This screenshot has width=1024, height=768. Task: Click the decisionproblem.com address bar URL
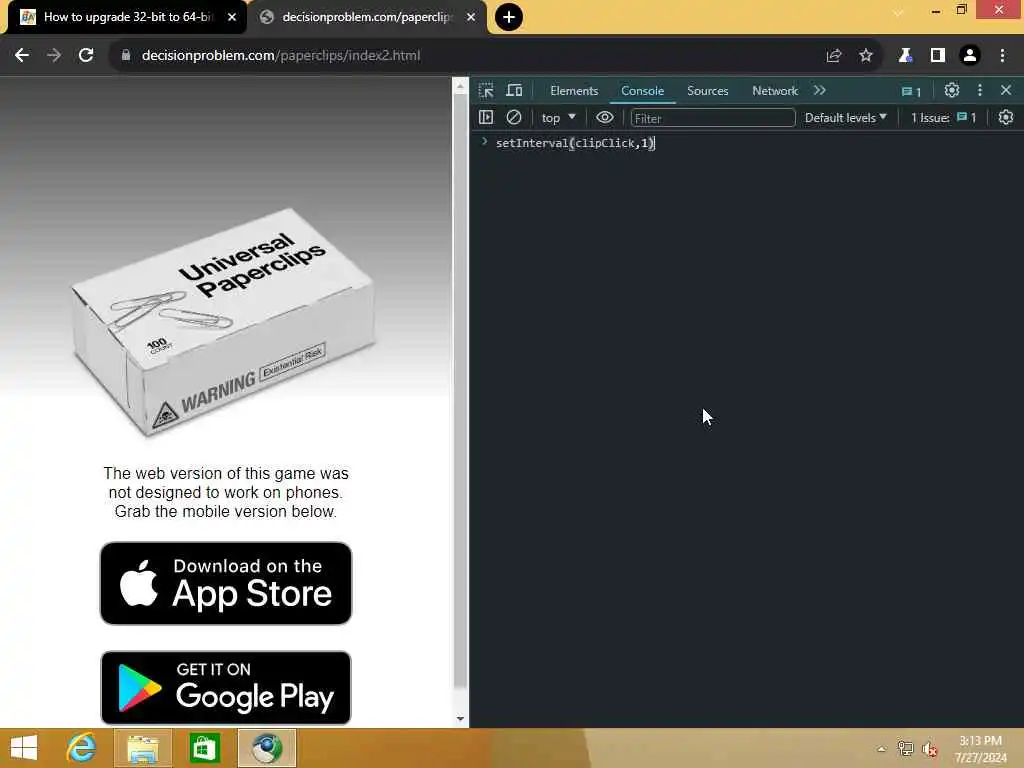(281, 56)
